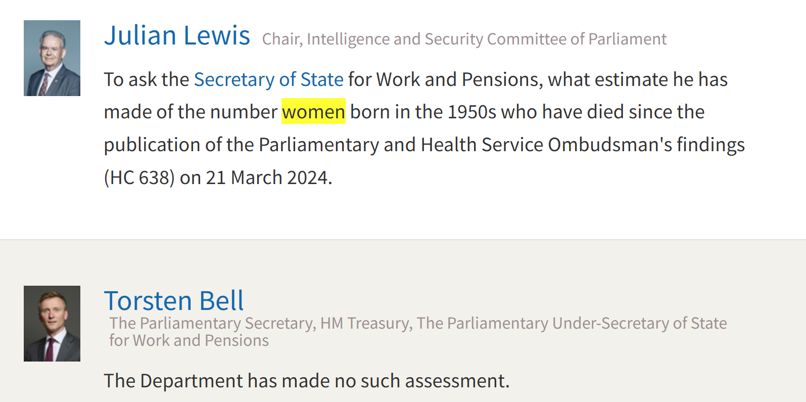Click the highlighted word "women"
Image resolution: width=806 pixels, height=402 pixels.
click(313, 111)
